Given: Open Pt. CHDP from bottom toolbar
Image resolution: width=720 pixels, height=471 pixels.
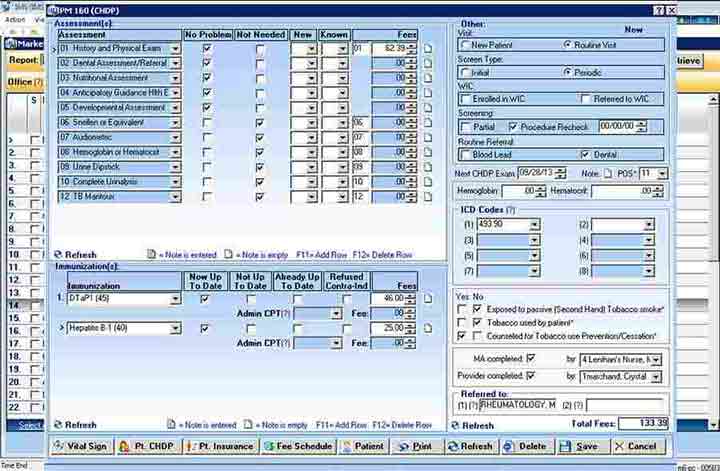Looking at the screenshot, I should 147,446.
